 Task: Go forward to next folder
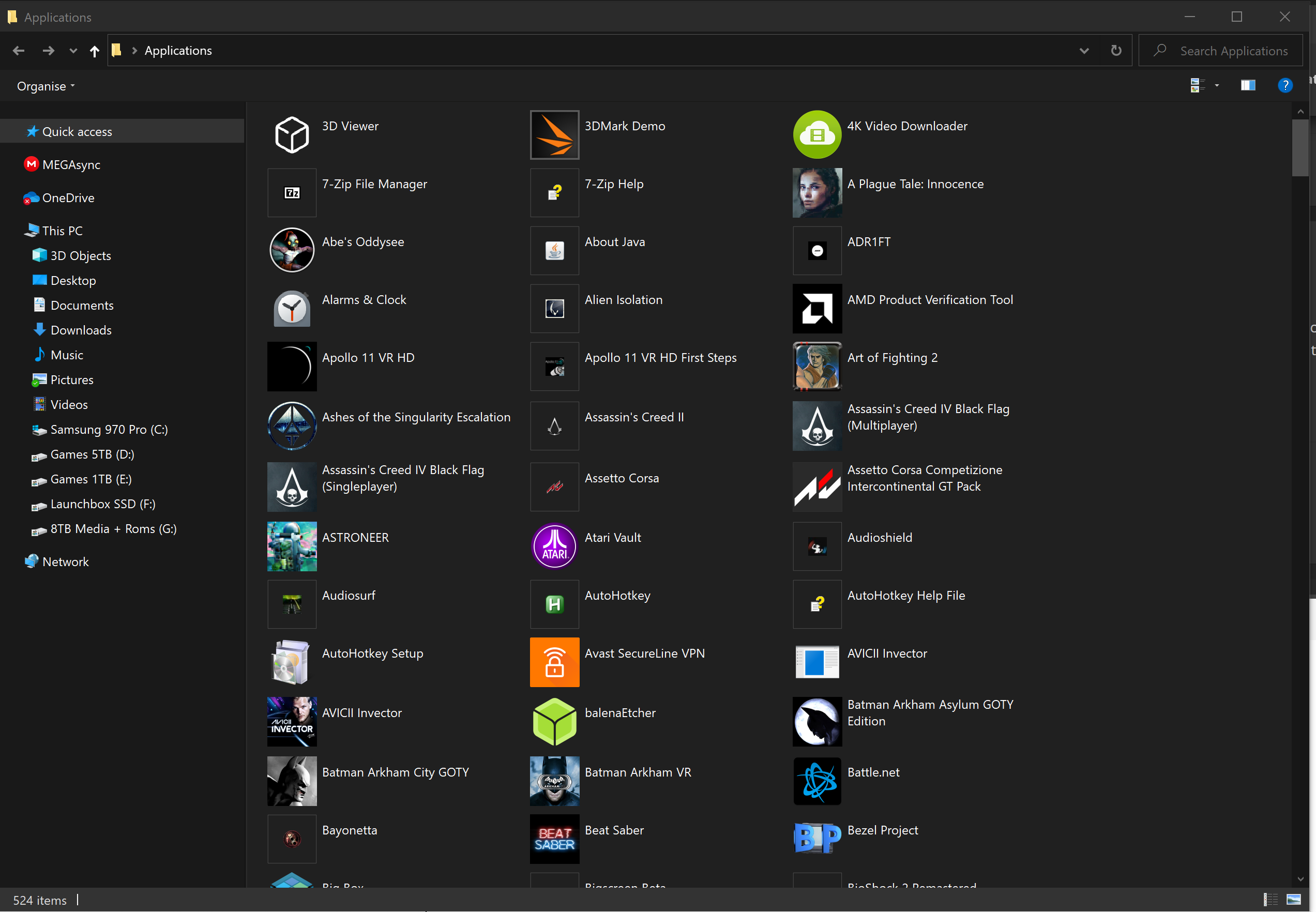pos(48,51)
